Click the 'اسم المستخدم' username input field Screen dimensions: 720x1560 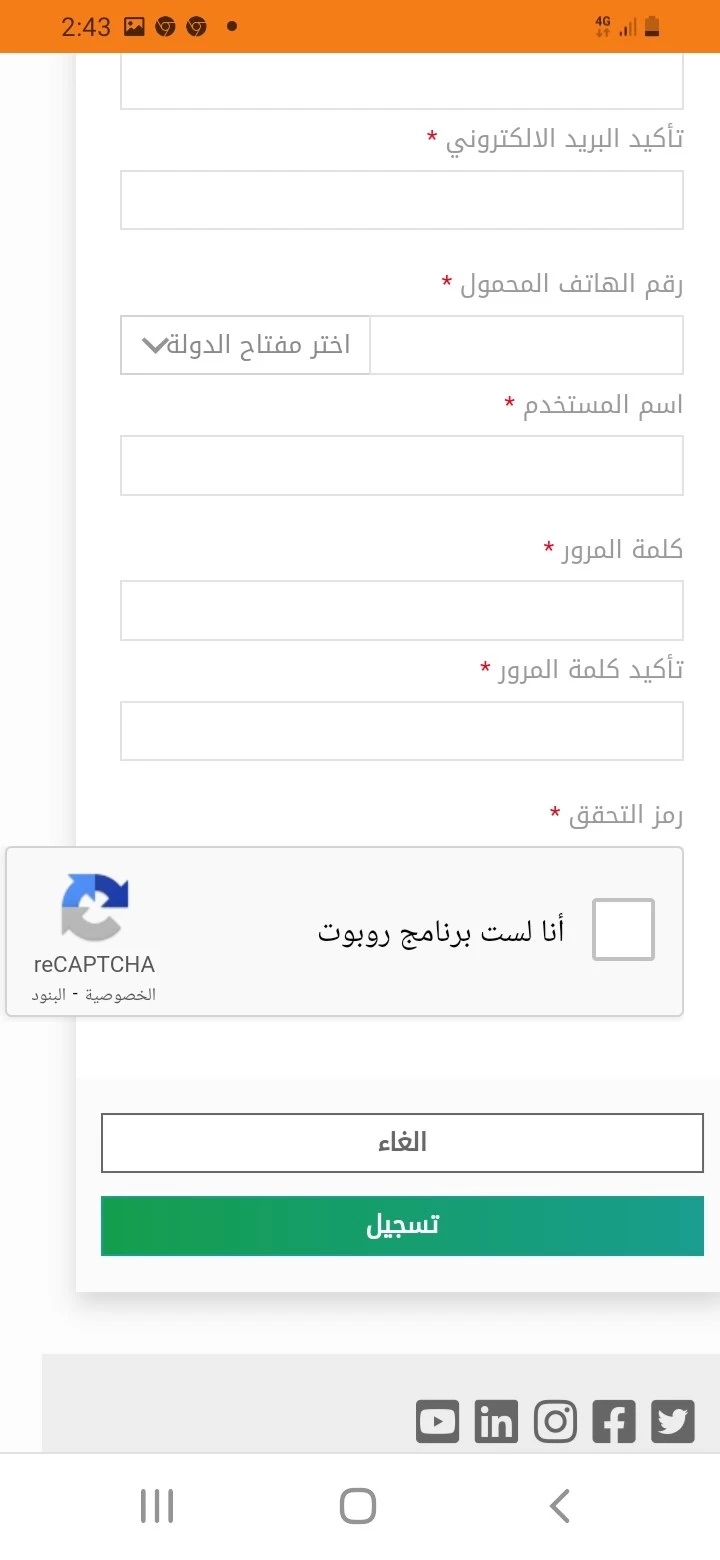point(402,465)
